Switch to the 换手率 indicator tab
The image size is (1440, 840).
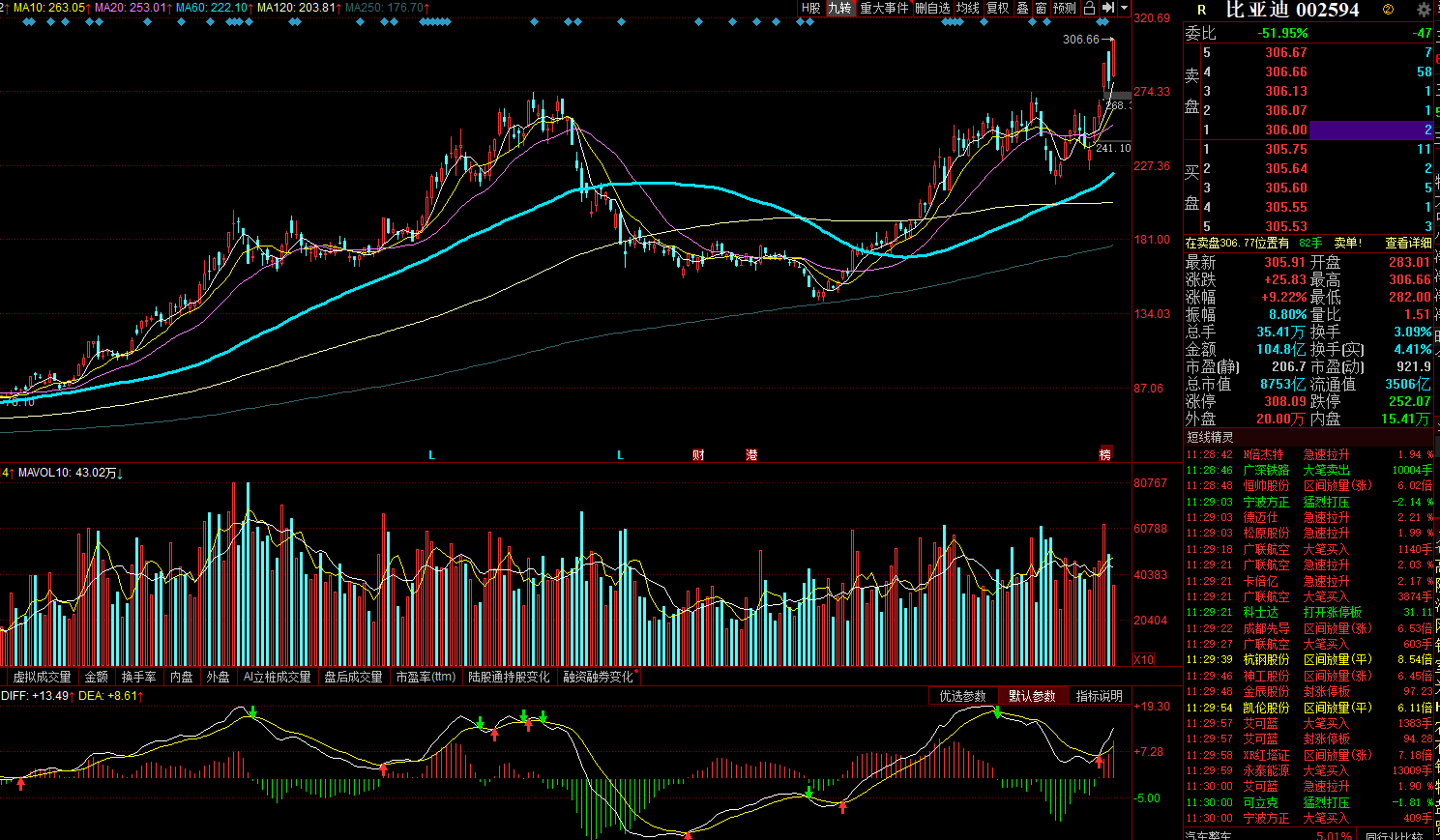pyautogui.click(x=138, y=677)
